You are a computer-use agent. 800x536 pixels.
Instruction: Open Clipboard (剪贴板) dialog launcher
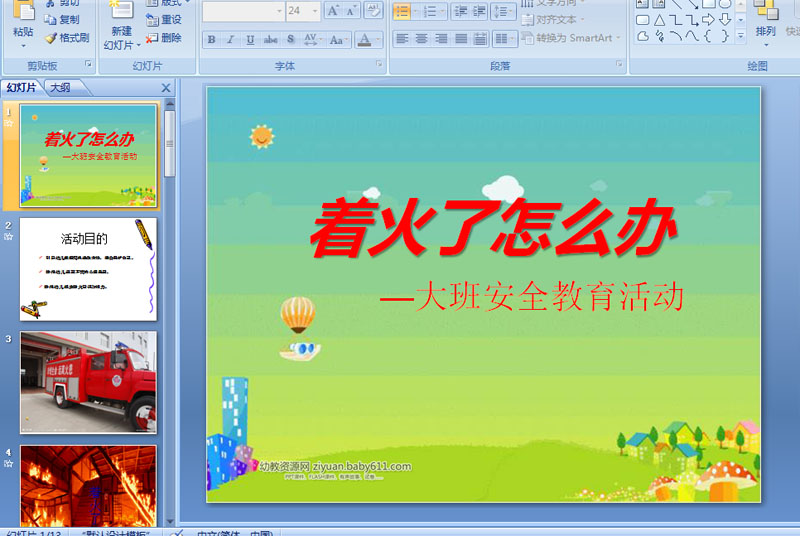pyautogui.click(x=88, y=64)
